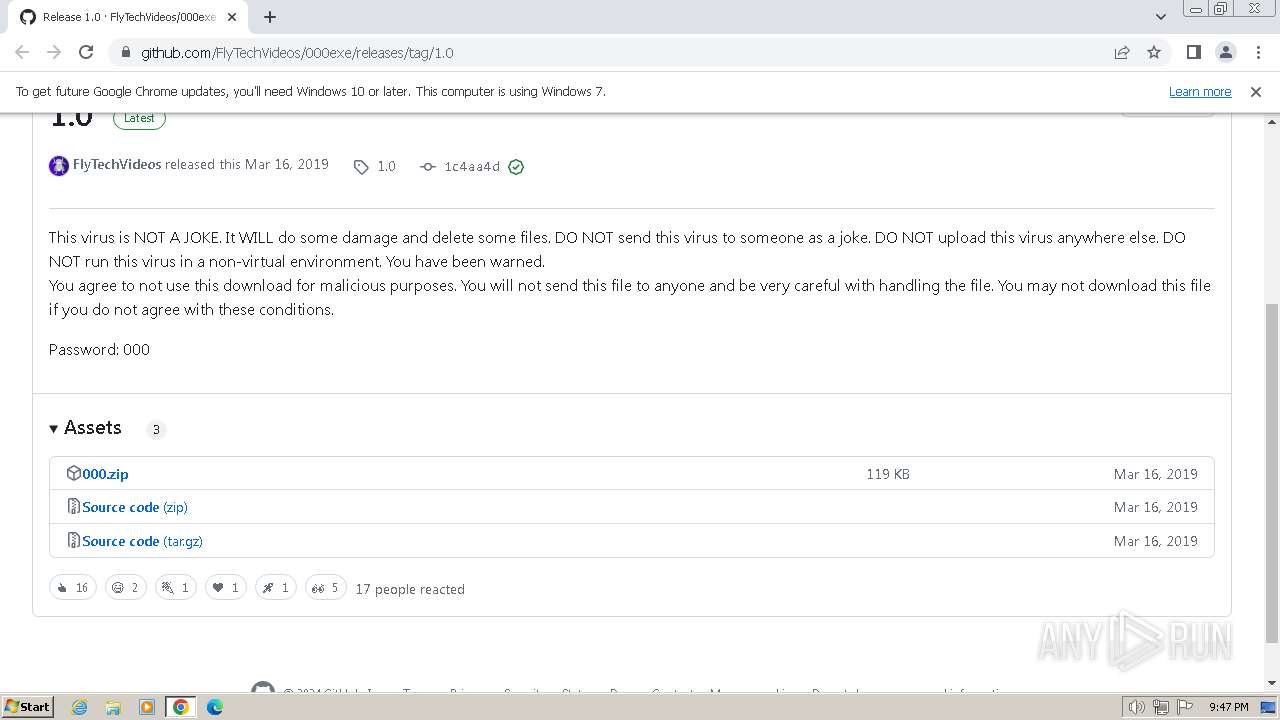The width and height of the screenshot is (1280, 720).
Task: Open the Windows Start menu
Action: (x=28, y=707)
